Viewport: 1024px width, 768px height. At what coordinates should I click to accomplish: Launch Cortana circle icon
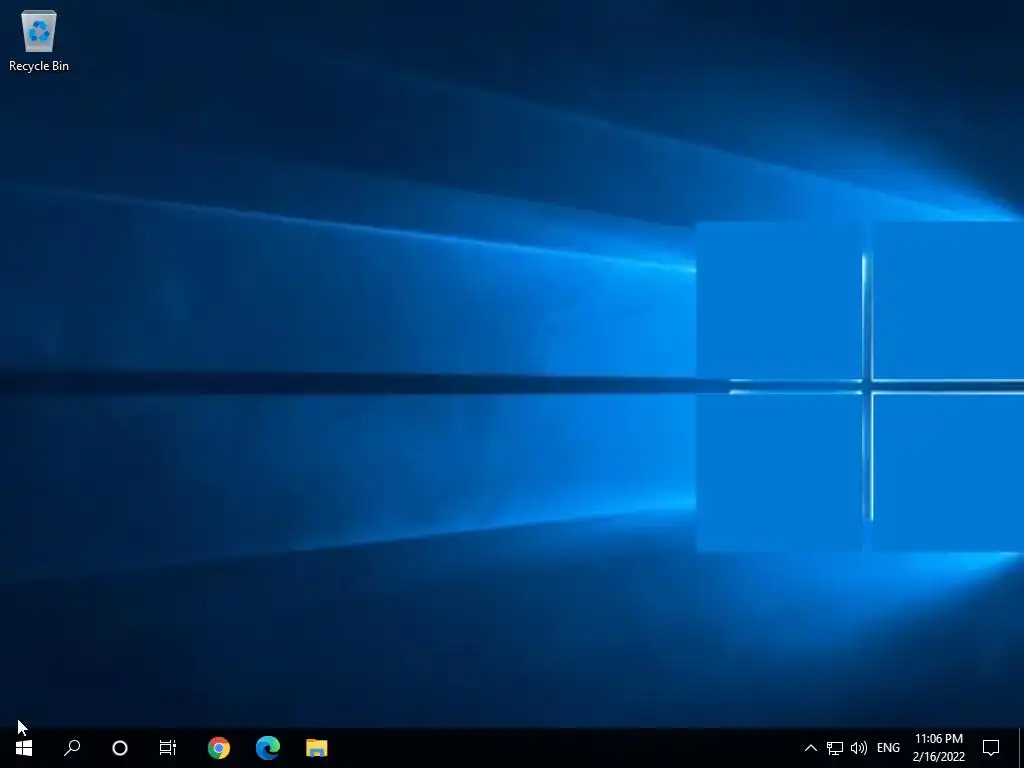pyautogui.click(x=120, y=748)
